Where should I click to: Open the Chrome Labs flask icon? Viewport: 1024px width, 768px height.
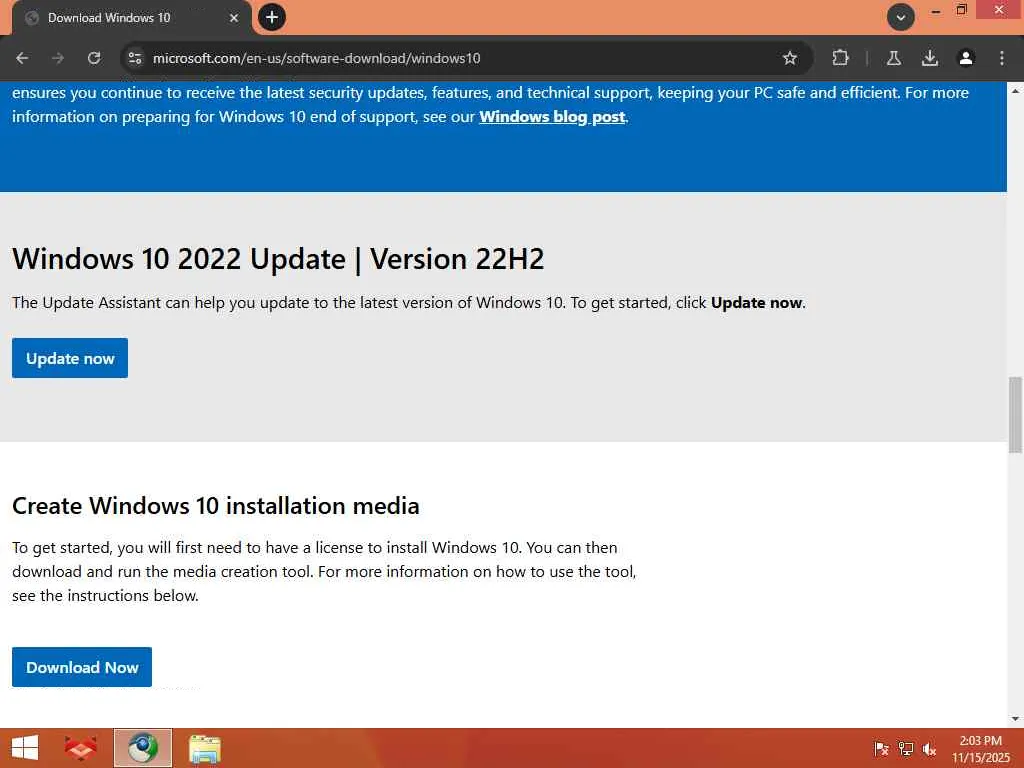point(893,58)
